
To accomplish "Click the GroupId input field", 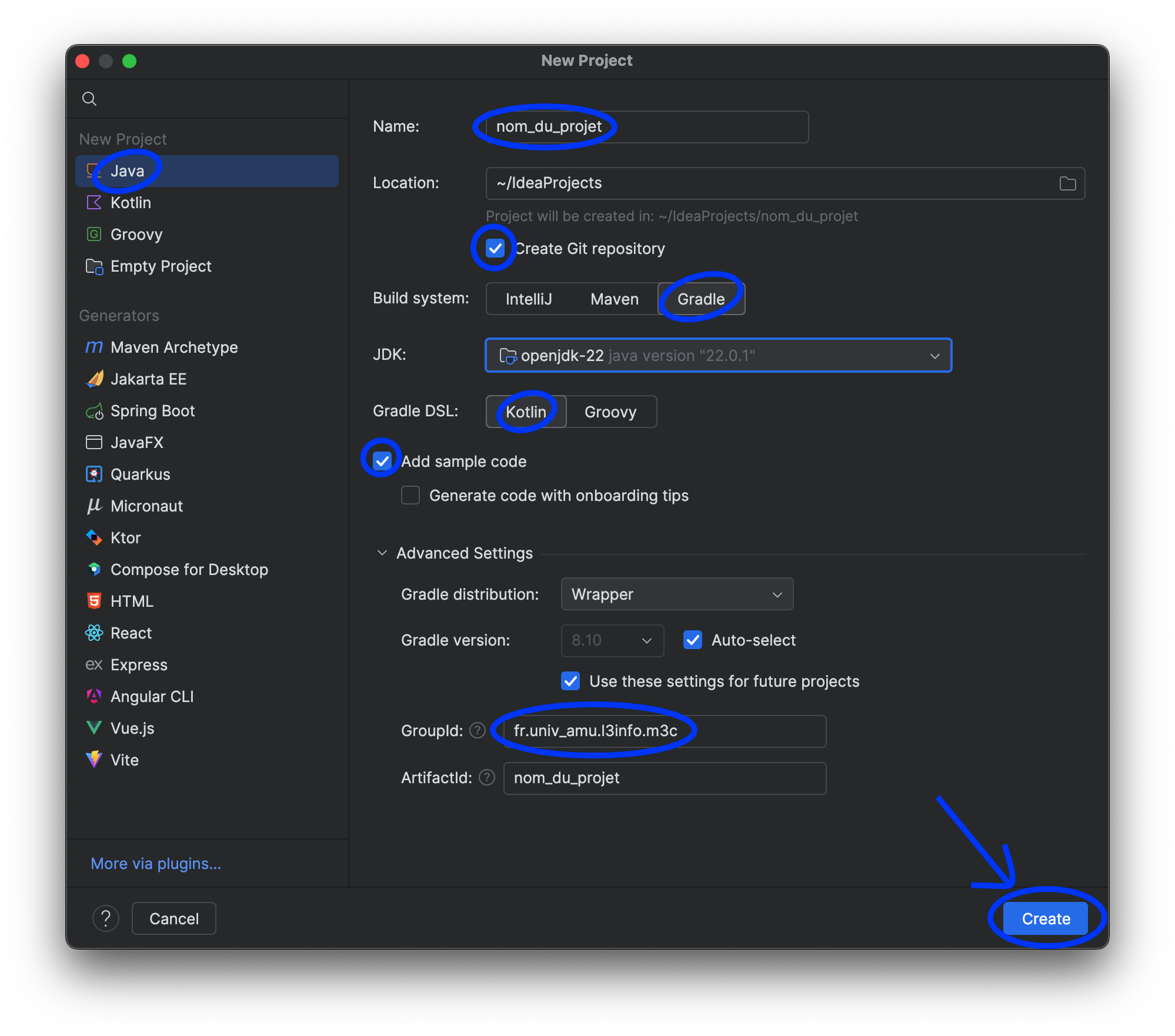I will point(665,731).
